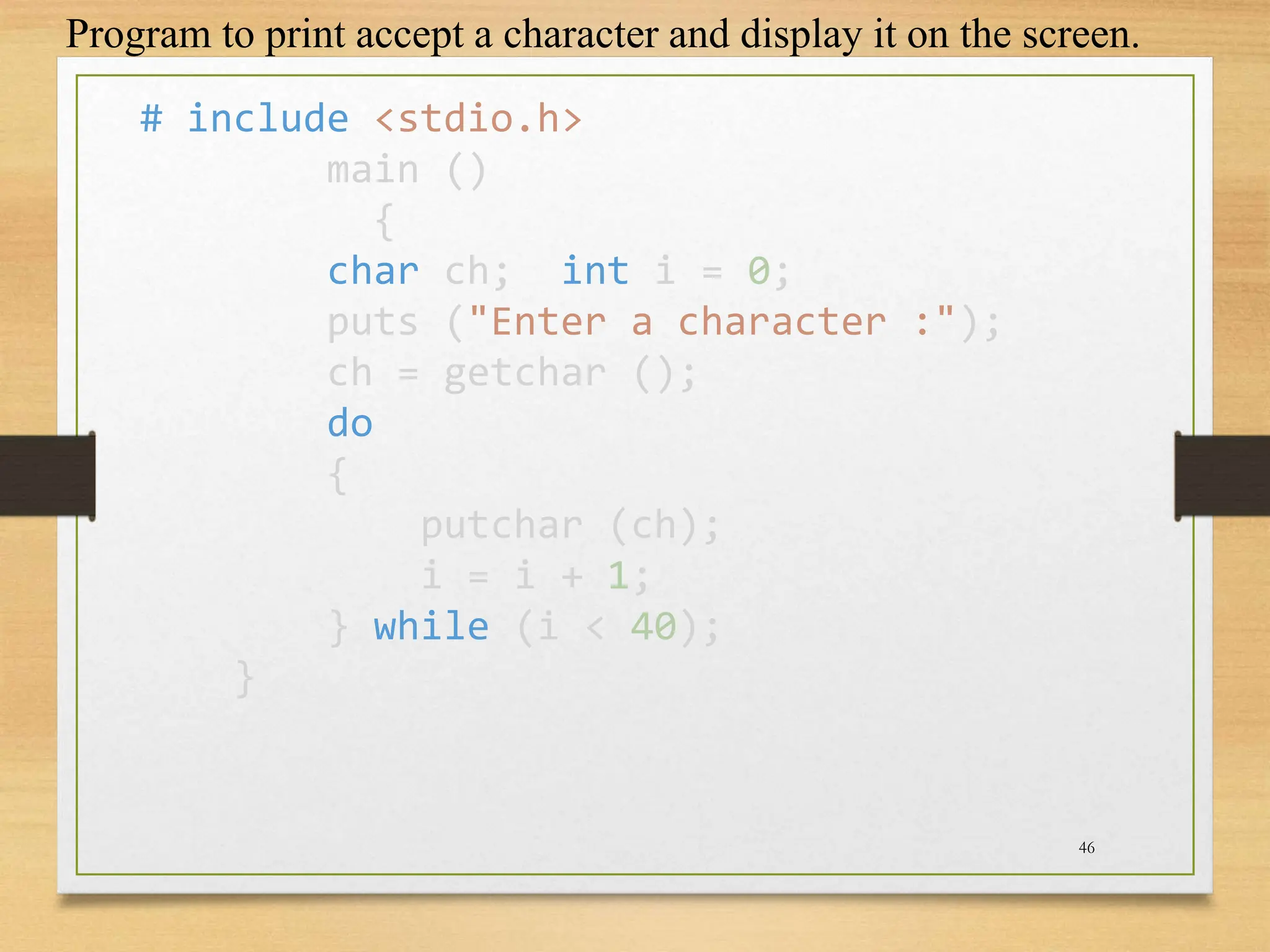Click the zero value in 'i = 0'
Viewport: 1270px width, 952px height.
[x=758, y=271]
